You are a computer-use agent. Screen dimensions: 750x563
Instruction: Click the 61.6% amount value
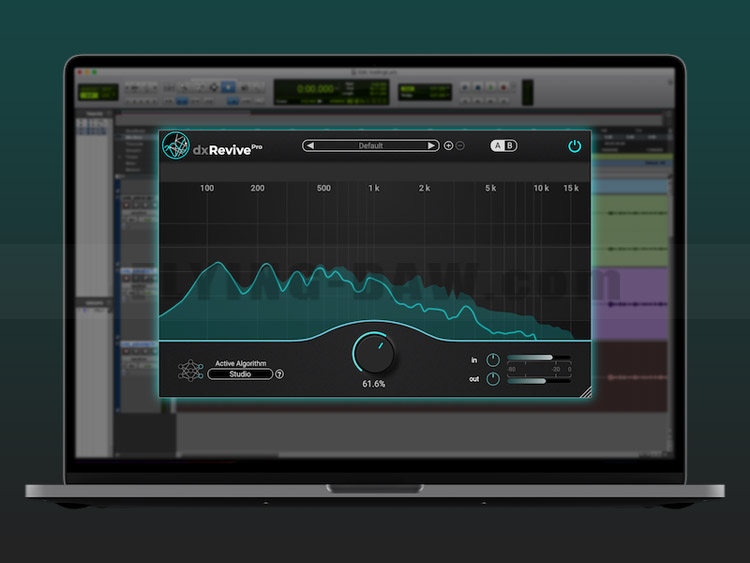374,384
